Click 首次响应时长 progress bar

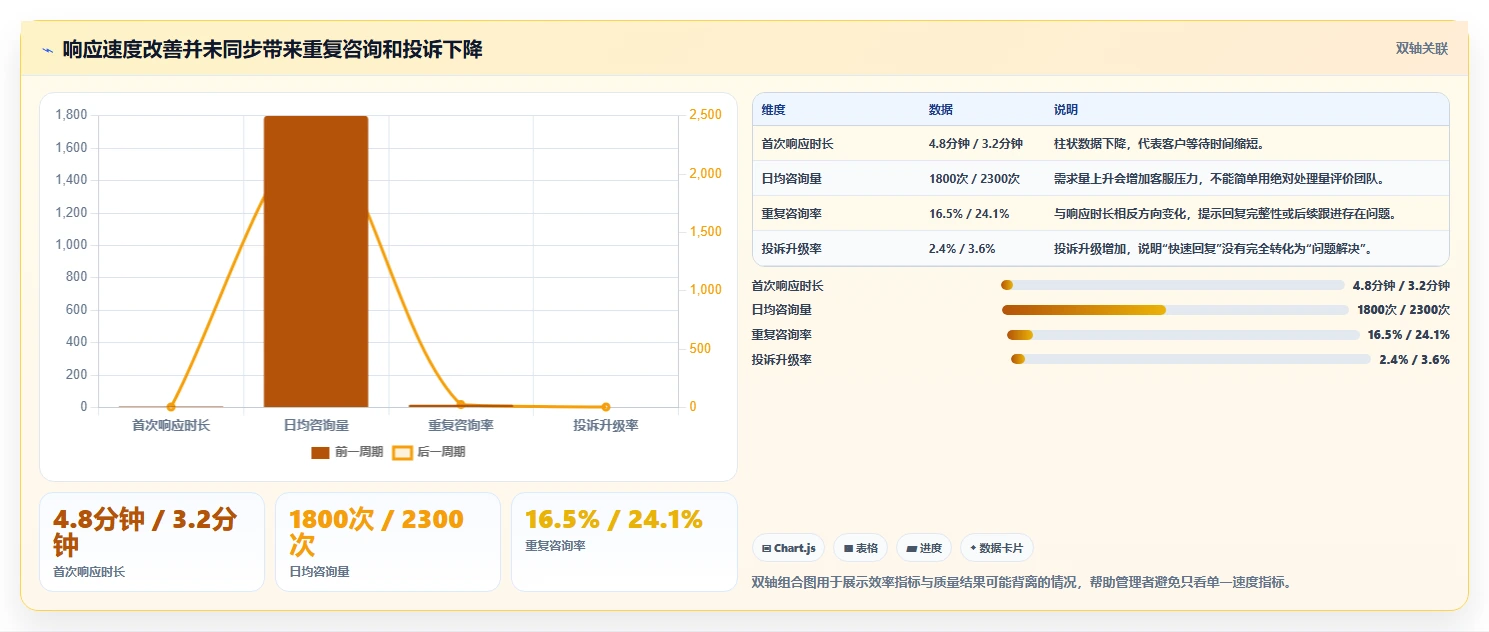tap(1172, 285)
